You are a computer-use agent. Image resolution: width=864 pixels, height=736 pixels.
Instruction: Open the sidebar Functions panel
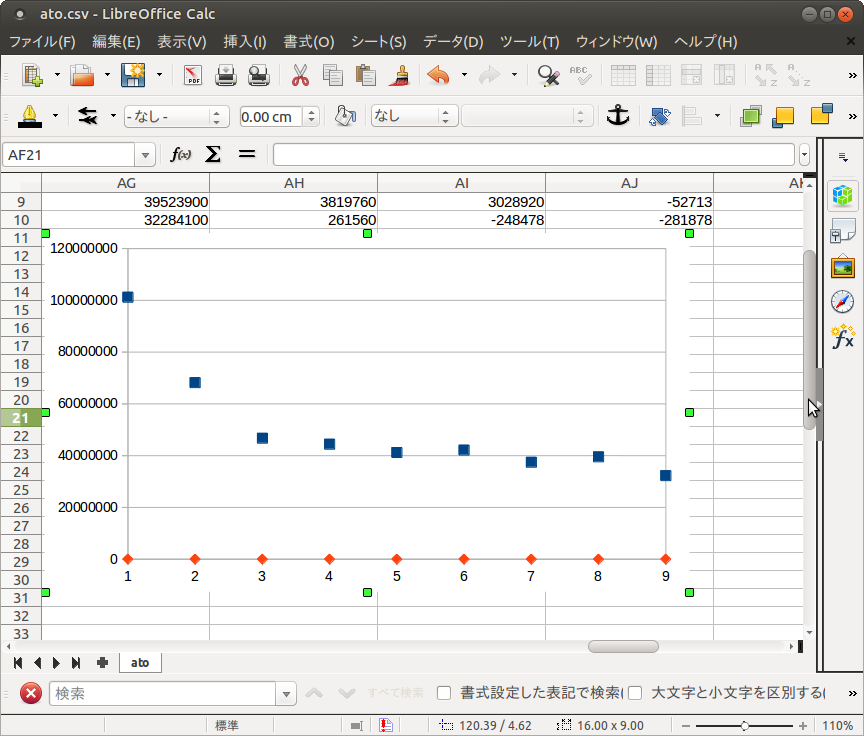click(843, 337)
